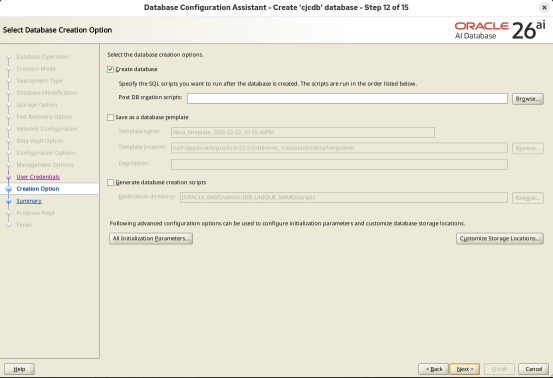
Task: Click 'Configuration Options' step text
Action: coord(46,153)
